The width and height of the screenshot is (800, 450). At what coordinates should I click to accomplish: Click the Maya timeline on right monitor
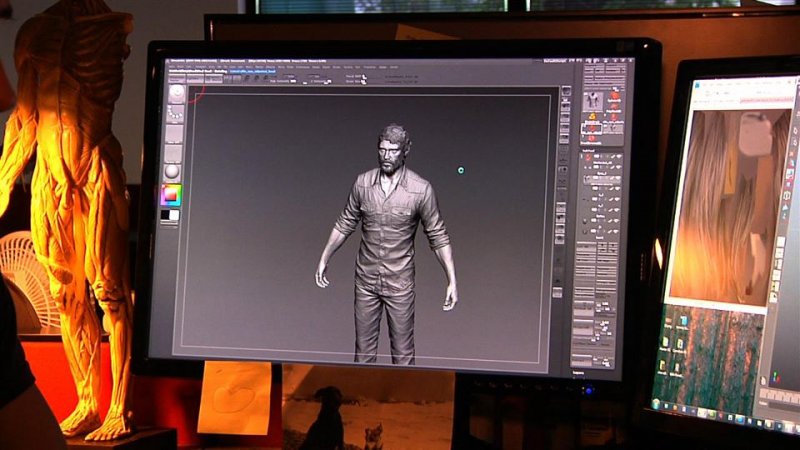click(780, 396)
